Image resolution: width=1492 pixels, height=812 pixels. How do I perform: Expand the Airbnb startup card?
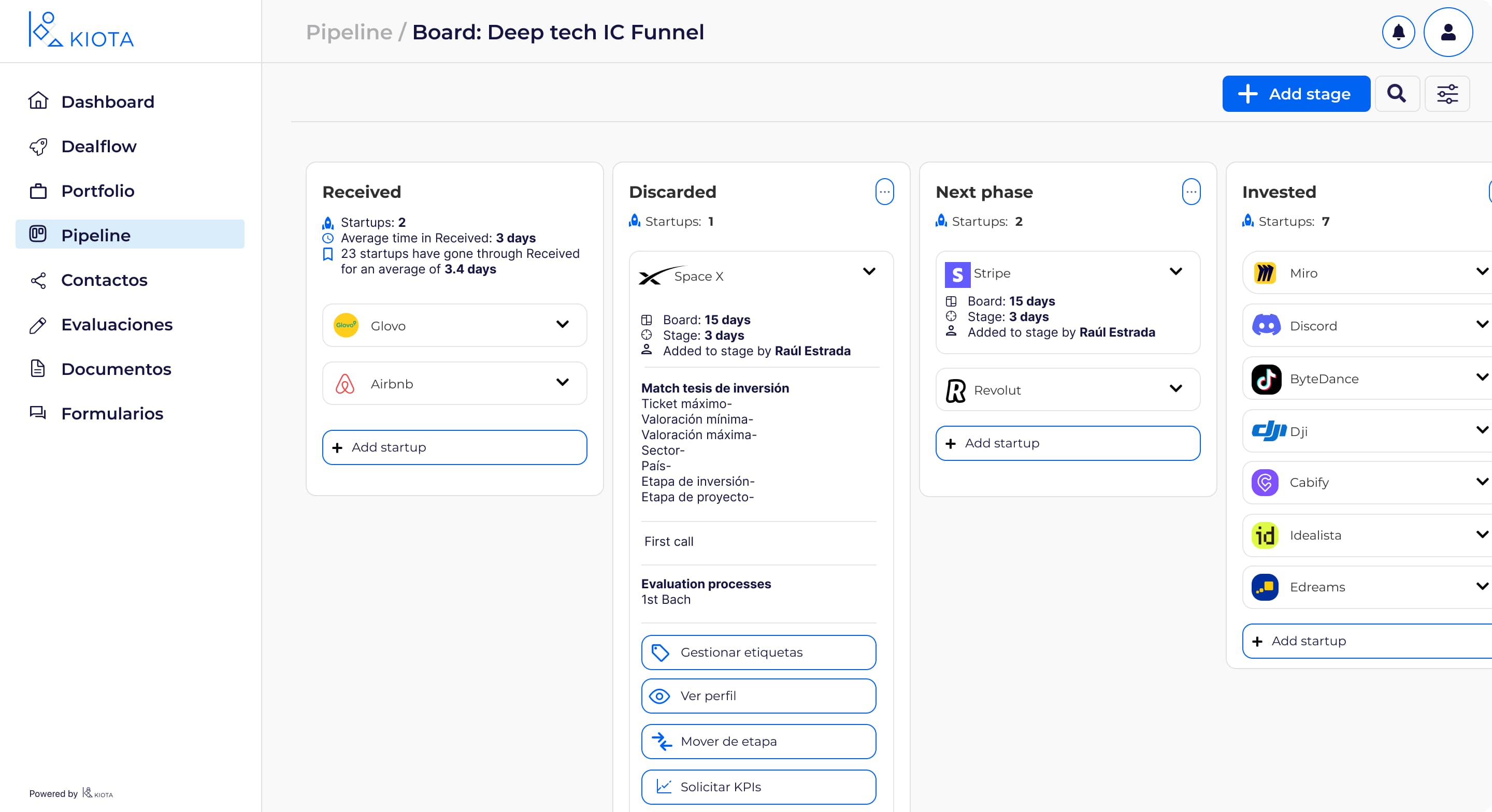click(x=562, y=382)
